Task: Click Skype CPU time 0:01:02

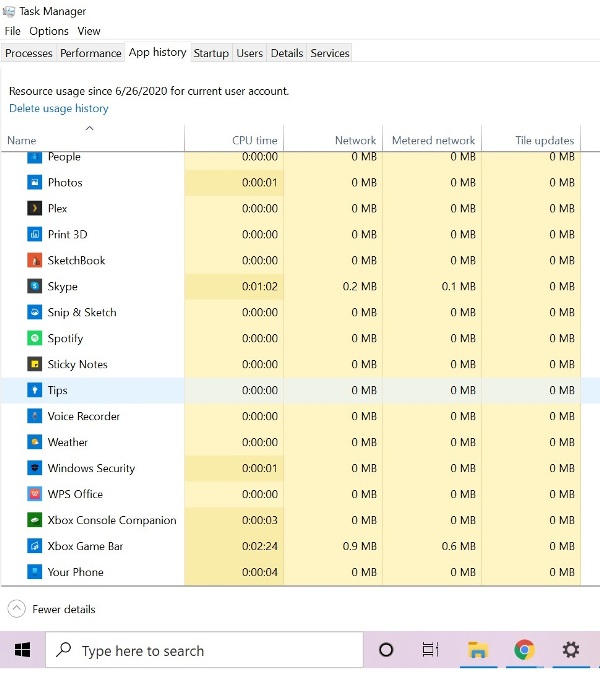Action: coord(259,286)
